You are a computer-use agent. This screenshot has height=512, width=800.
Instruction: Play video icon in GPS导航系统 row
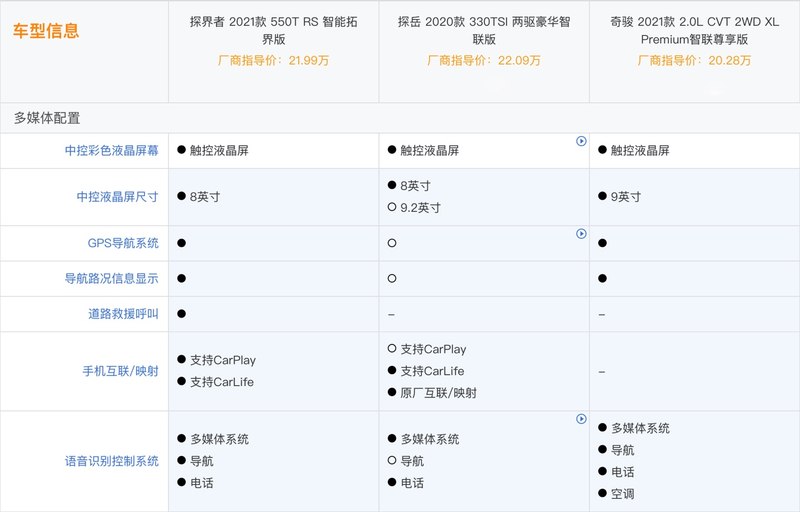click(x=581, y=234)
